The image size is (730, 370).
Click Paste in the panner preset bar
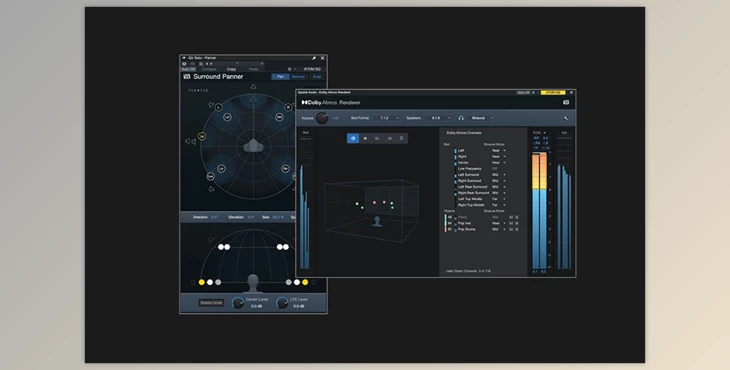254,69
